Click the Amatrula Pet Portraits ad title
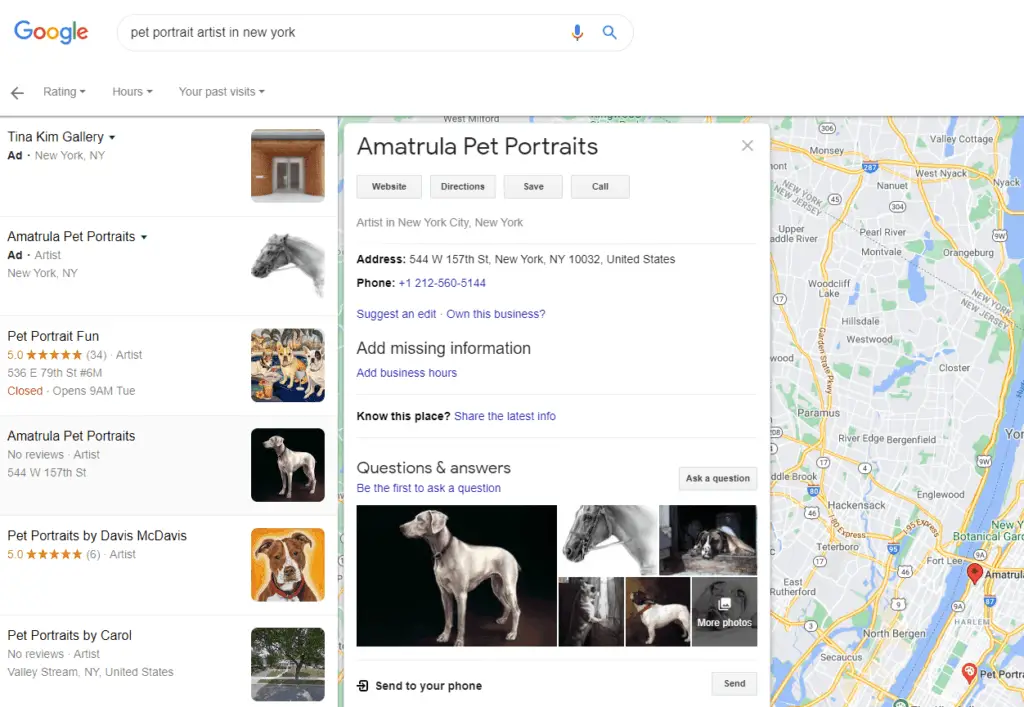 point(71,237)
